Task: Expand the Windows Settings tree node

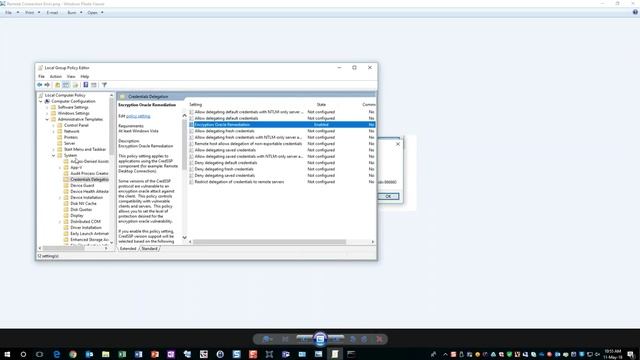Action: (47, 113)
